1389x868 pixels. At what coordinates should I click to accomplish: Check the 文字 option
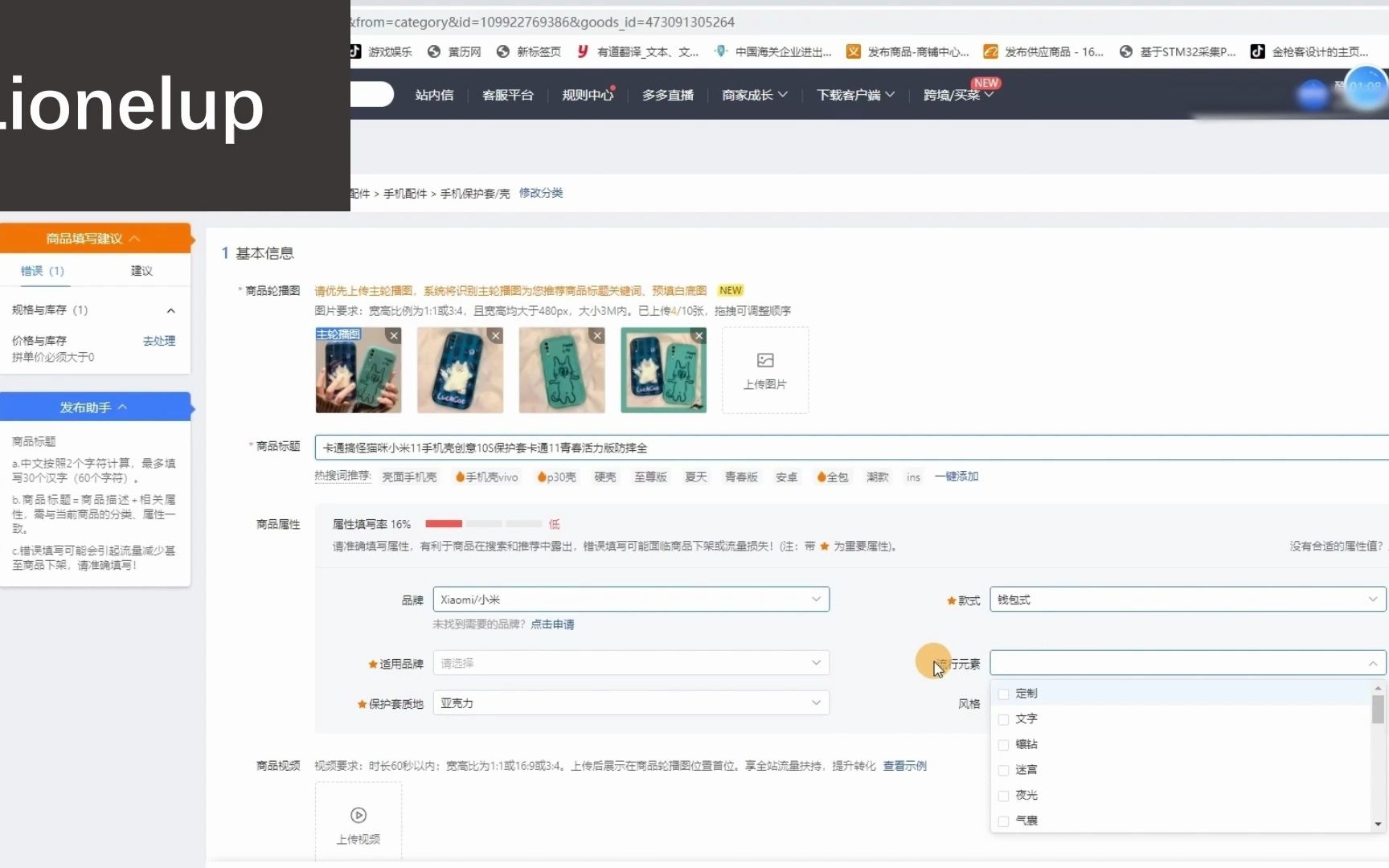click(x=1003, y=719)
